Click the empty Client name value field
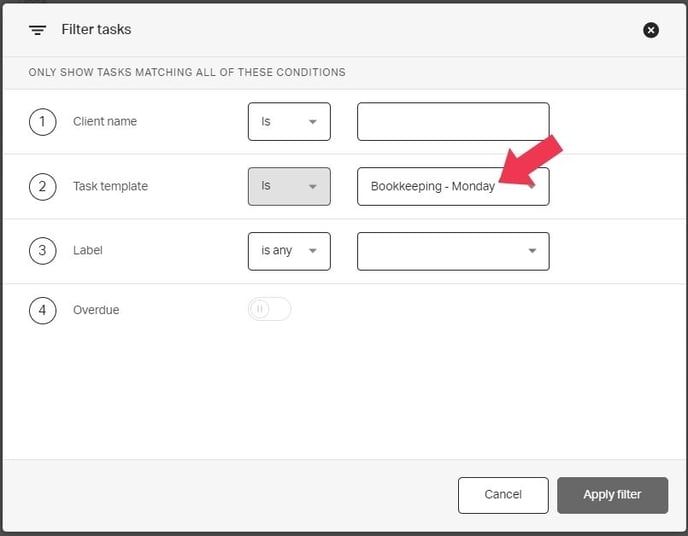This screenshot has height=536, width=688. [x=453, y=122]
